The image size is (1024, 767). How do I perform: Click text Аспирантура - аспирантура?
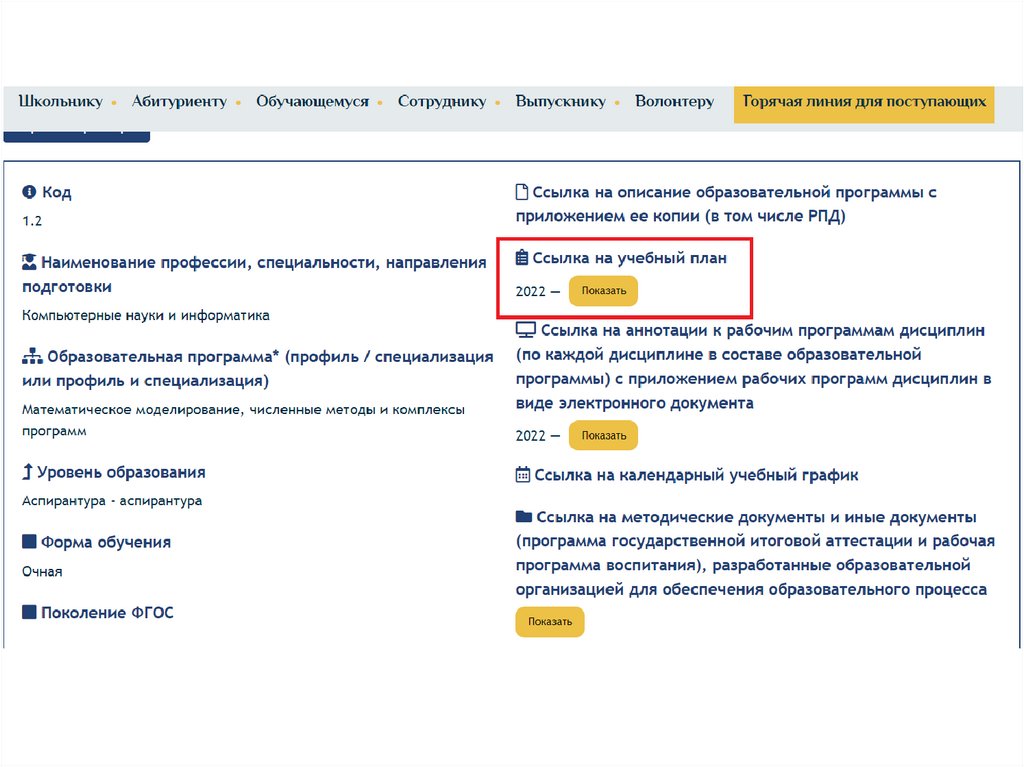(112, 501)
